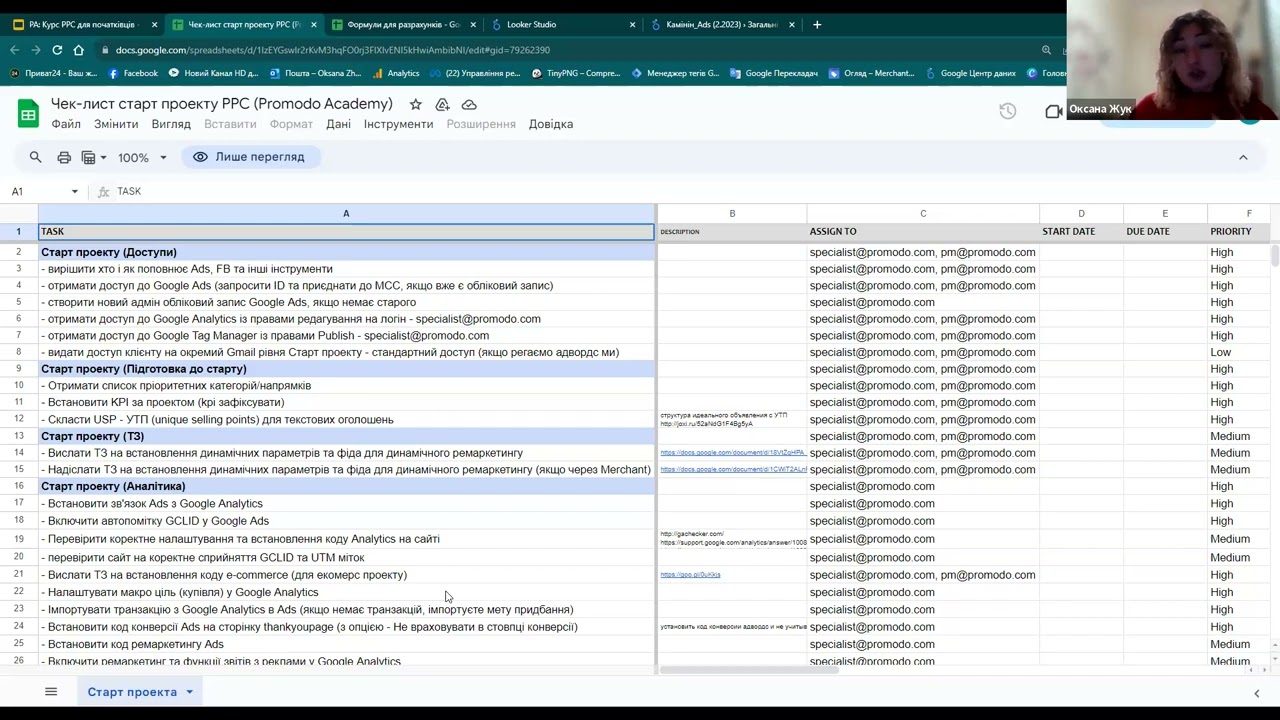Expand the side panel arrow at bottom right
This screenshot has width=1280, height=720.
pos(1257,692)
